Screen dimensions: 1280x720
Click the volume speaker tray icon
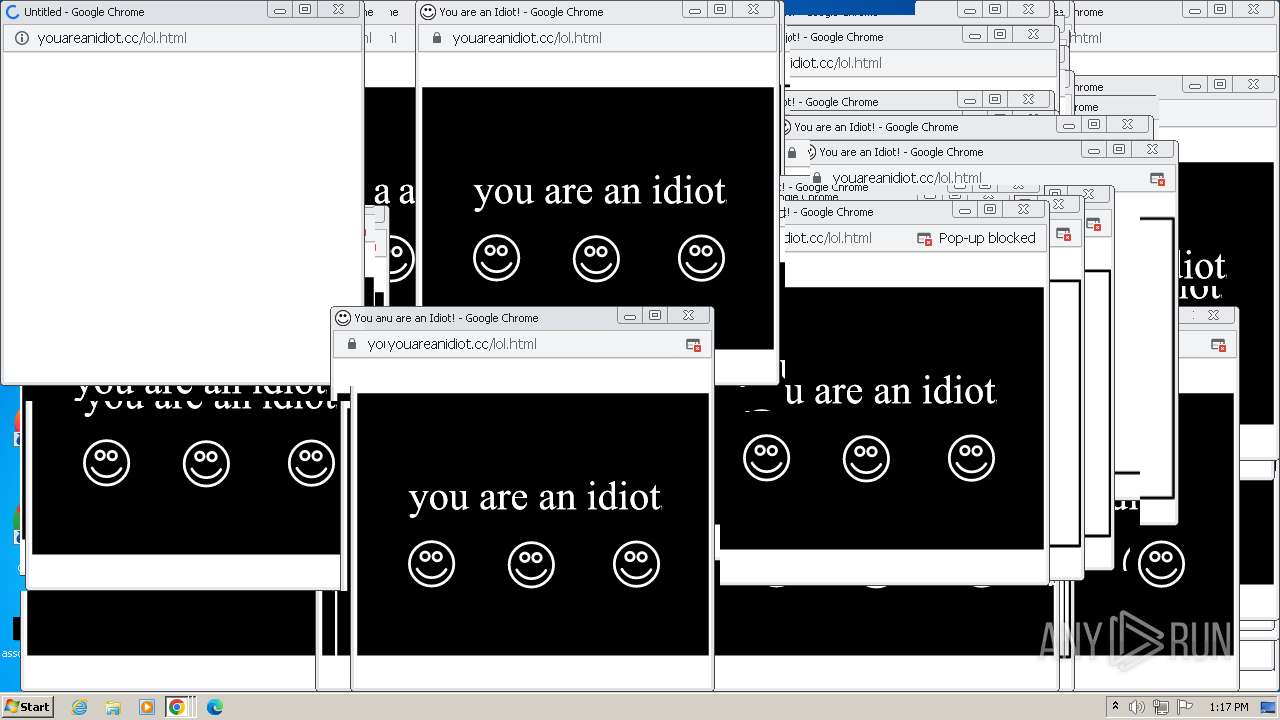point(1137,707)
